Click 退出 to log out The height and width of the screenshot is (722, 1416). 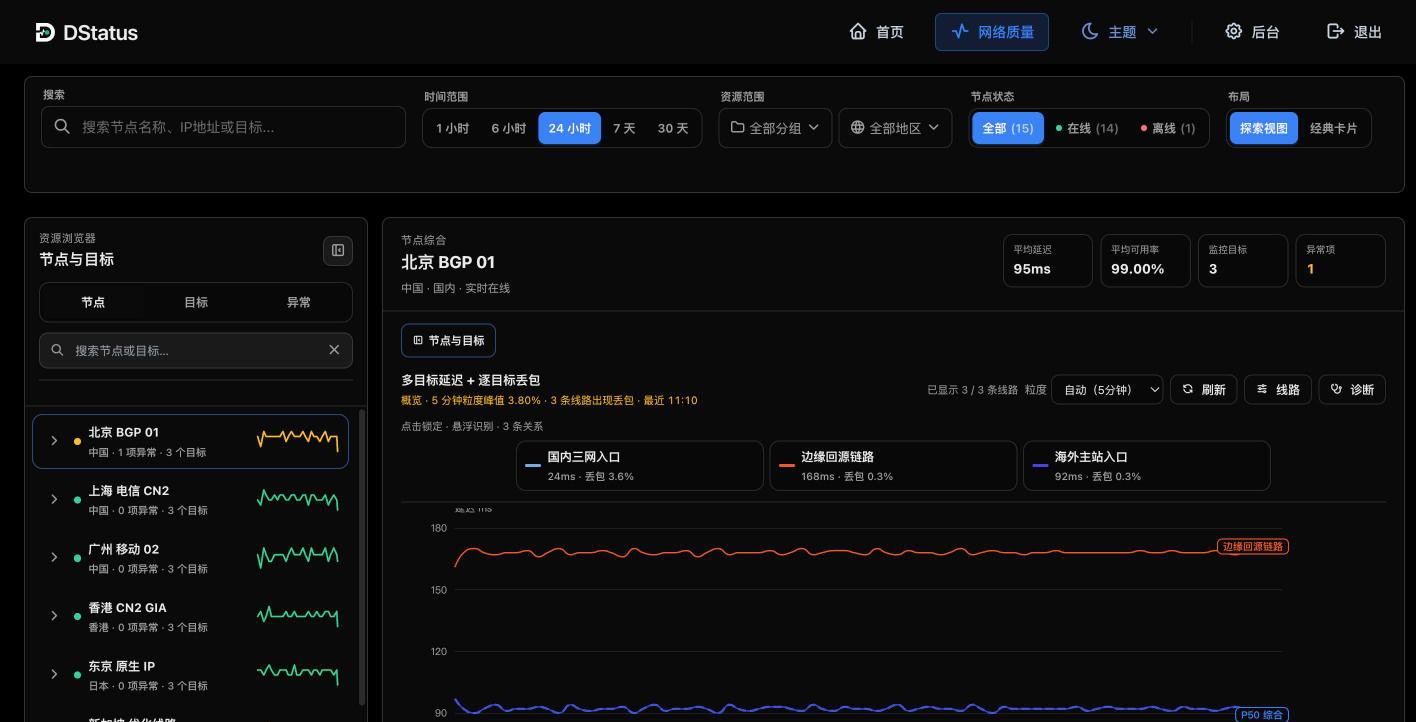(1354, 32)
